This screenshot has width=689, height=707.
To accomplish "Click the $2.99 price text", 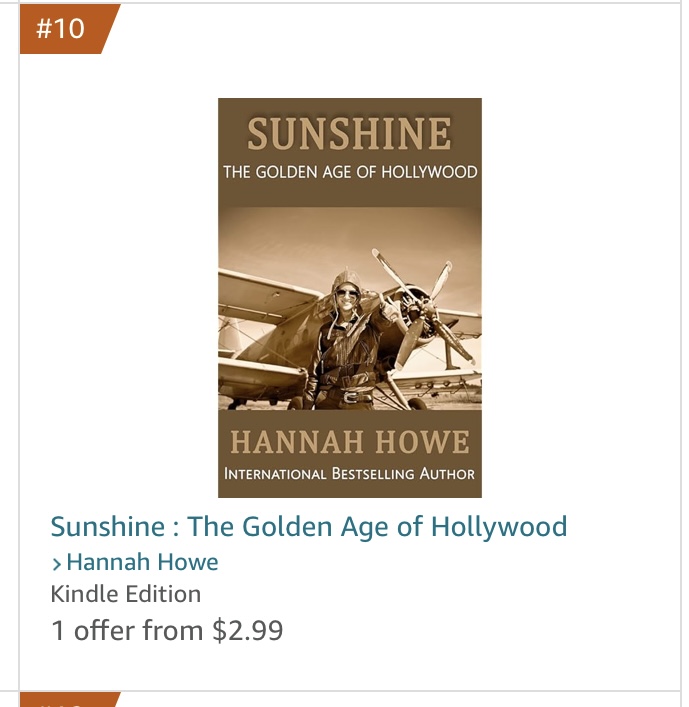I will click(x=248, y=630).
